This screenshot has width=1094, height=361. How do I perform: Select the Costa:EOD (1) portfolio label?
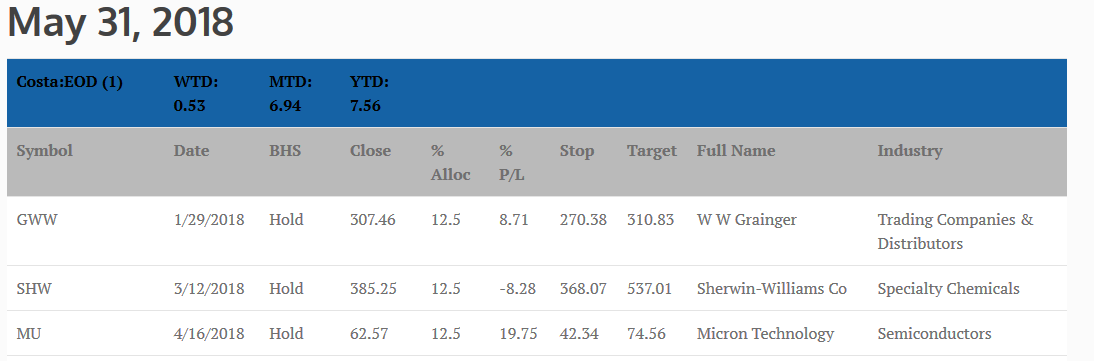(70, 82)
